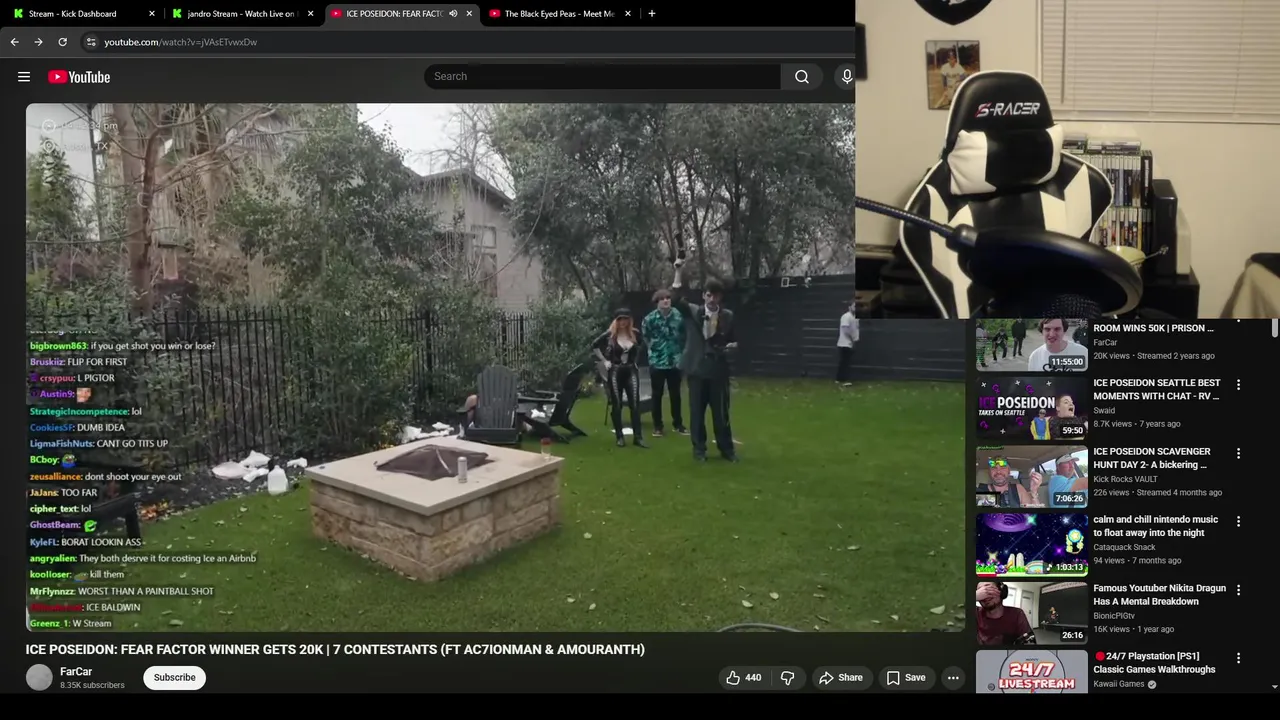This screenshot has height=720, width=1280.
Task: Open Famous Youtuber Nikita Dragun title
Action: [x=1159, y=595]
